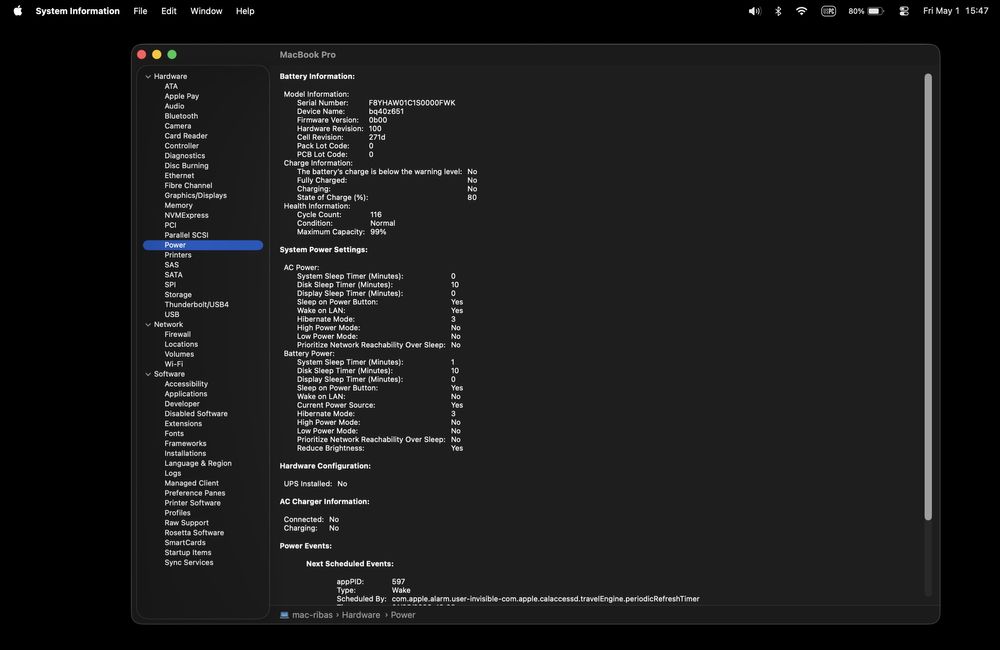Select Printers in the sidebar
This screenshot has width=1000, height=650.
178,255
